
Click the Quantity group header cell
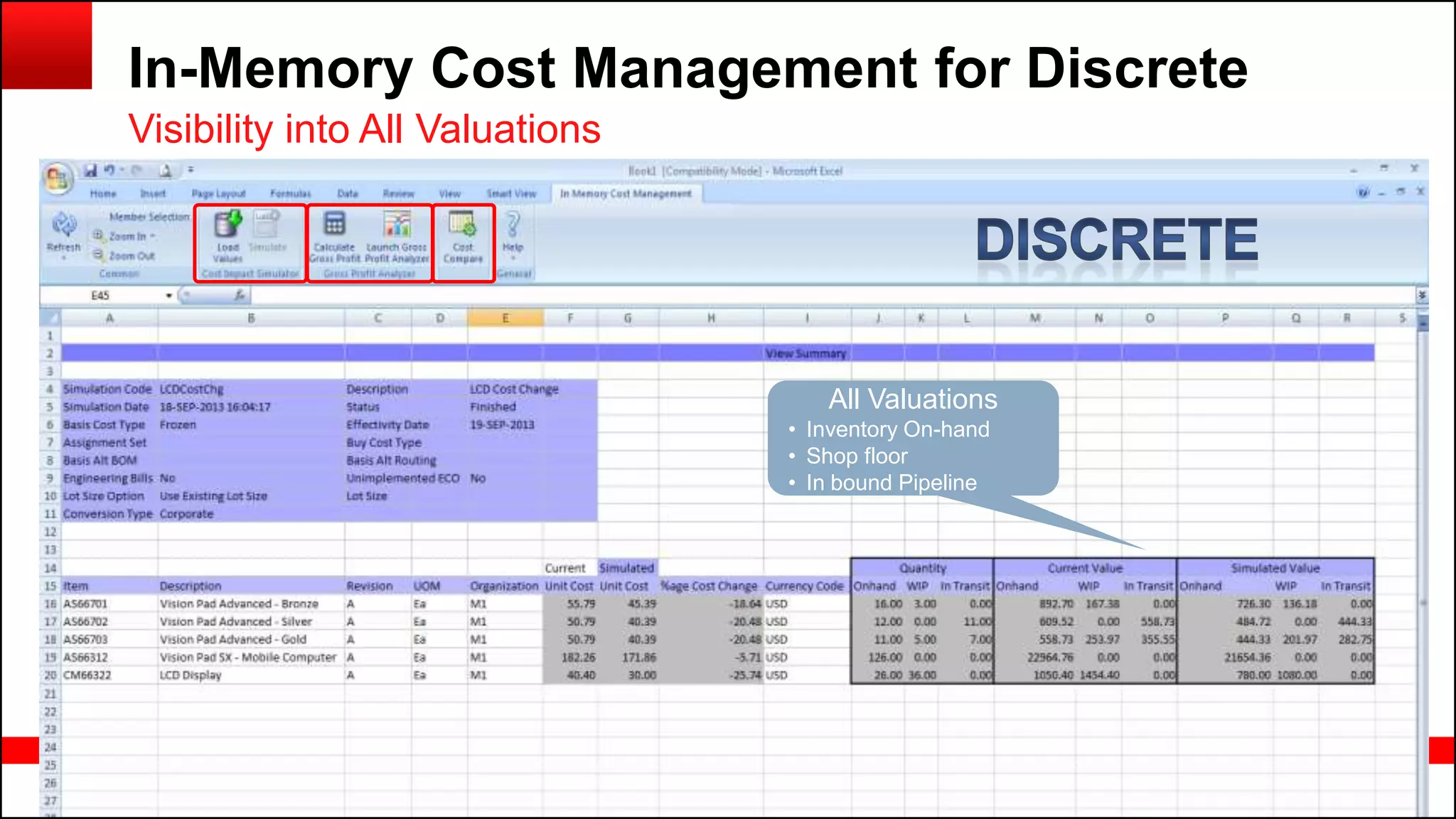point(922,568)
